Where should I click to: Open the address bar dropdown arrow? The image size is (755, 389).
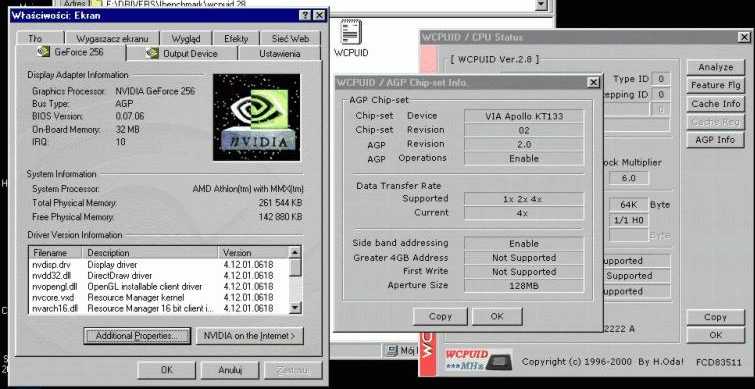click(542, 4)
